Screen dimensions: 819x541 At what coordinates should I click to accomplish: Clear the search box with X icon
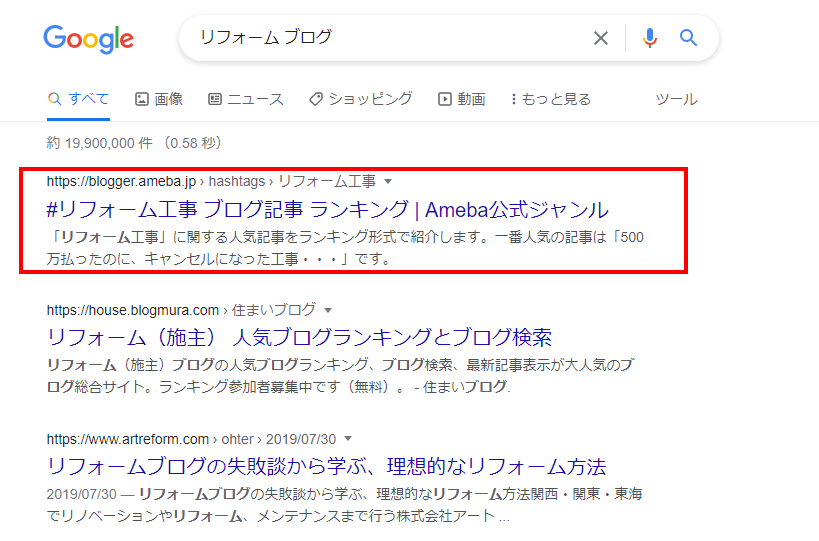pos(601,38)
